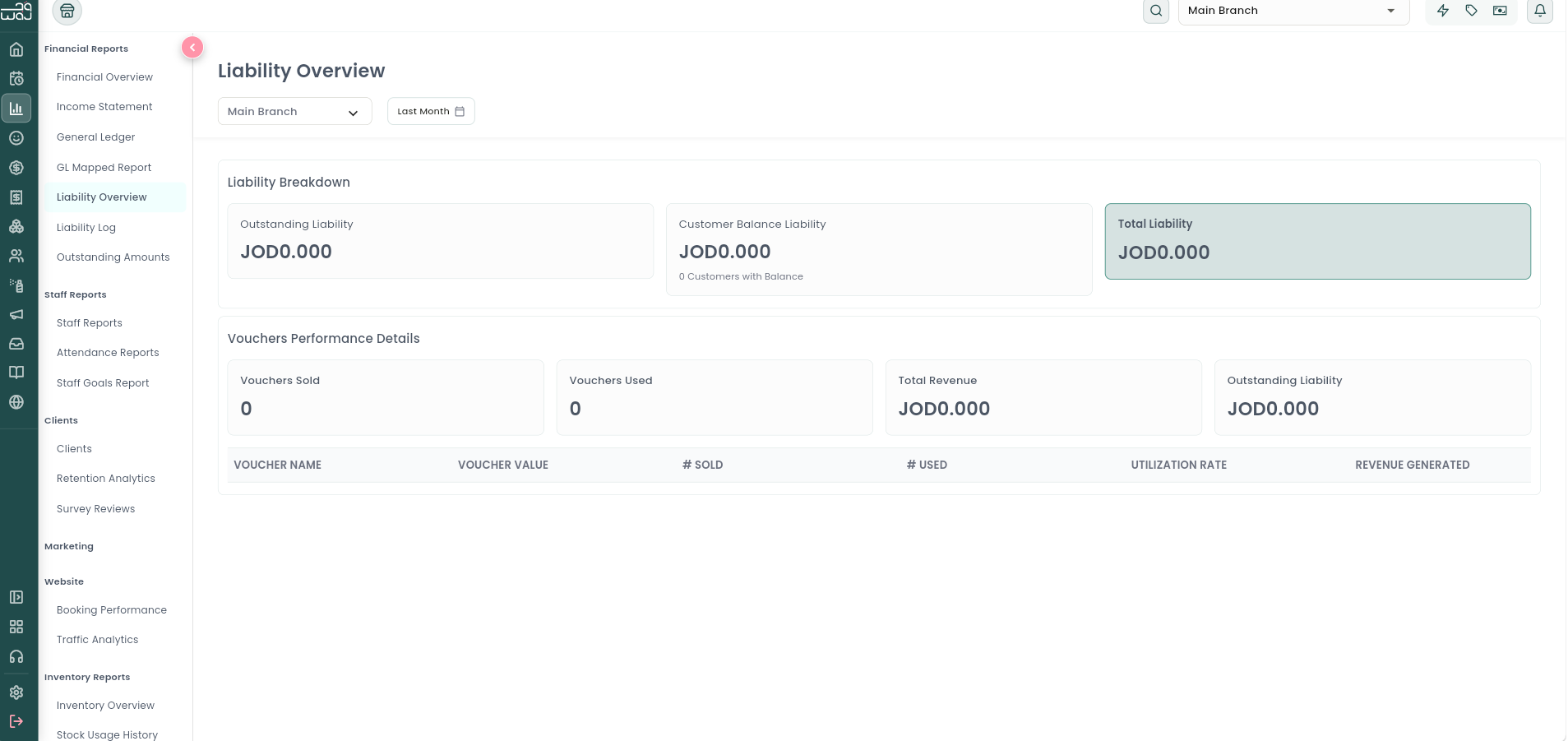Screen dimensions: 1568x741
Task: Select the Liability Log menu item
Action: click(x=86, y=228)
